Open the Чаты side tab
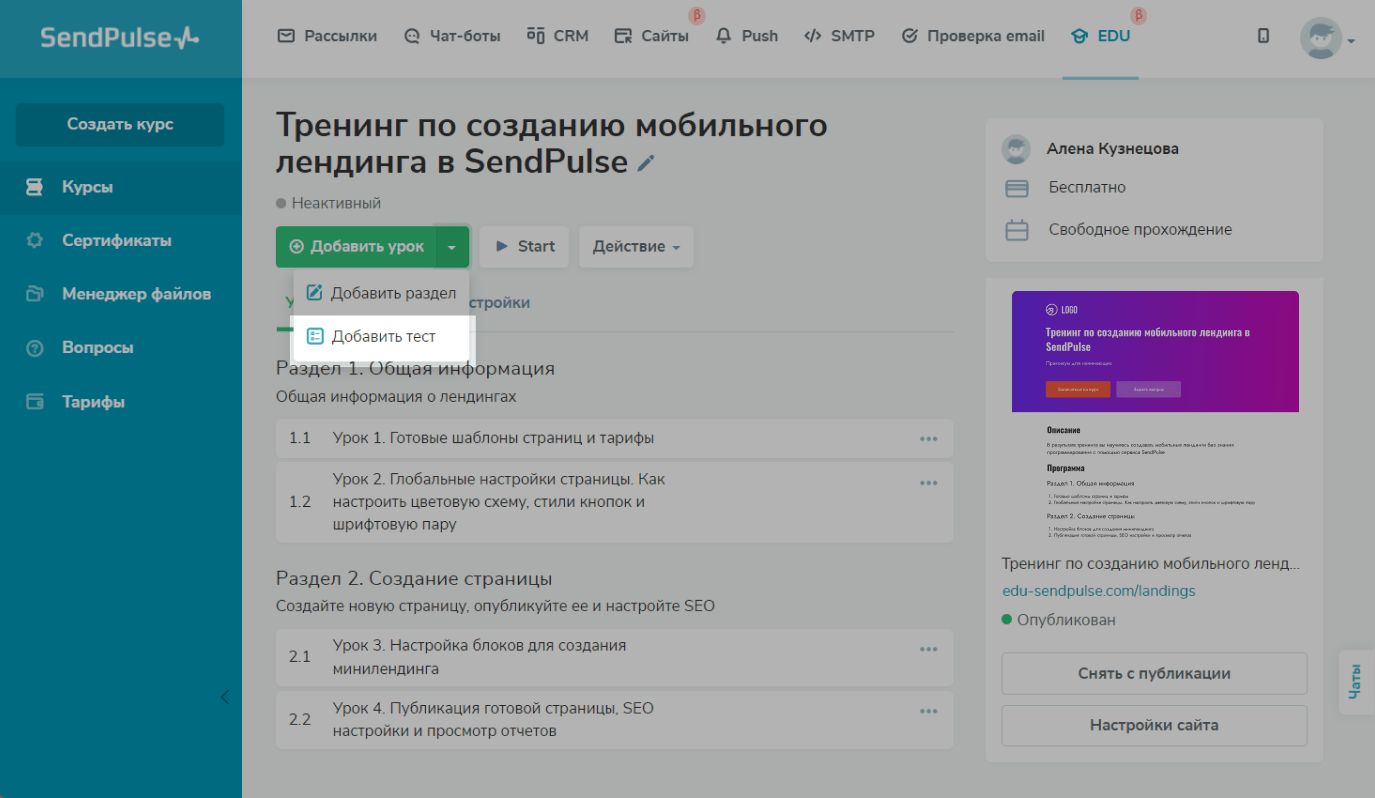This screenshot has height=798, width=1375. [1355, 682]
